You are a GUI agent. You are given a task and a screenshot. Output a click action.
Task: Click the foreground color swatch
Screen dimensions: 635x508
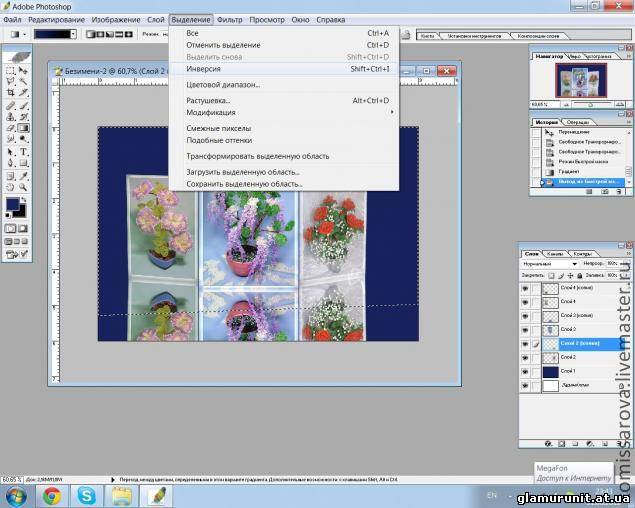[x=12, y=204]
